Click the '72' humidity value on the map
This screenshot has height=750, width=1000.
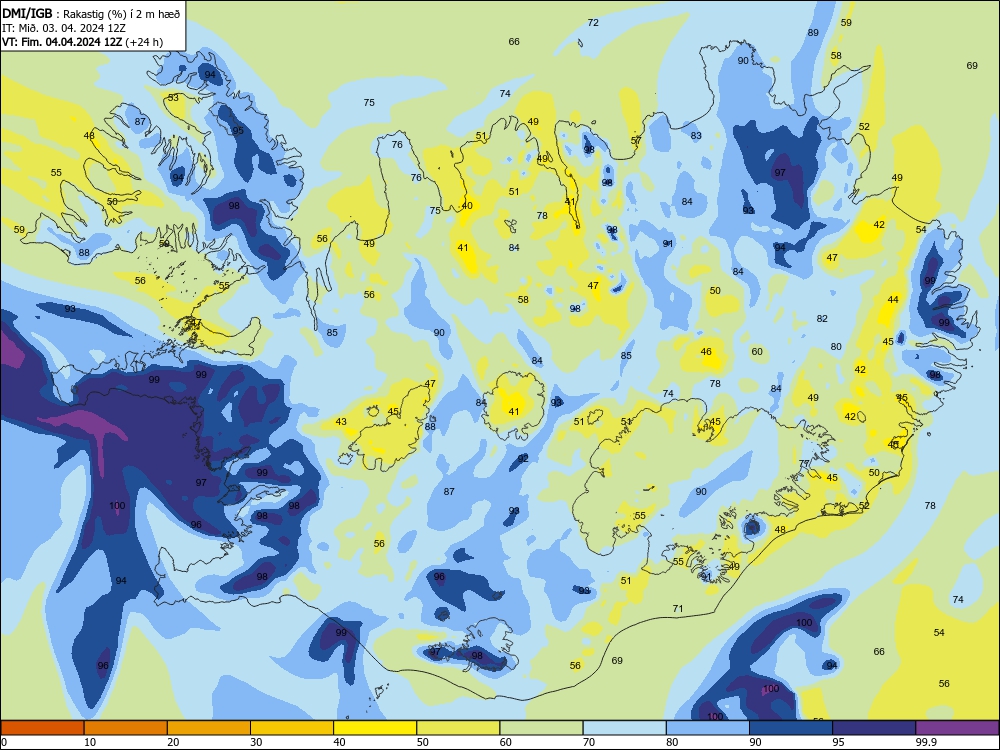point(593,23)
